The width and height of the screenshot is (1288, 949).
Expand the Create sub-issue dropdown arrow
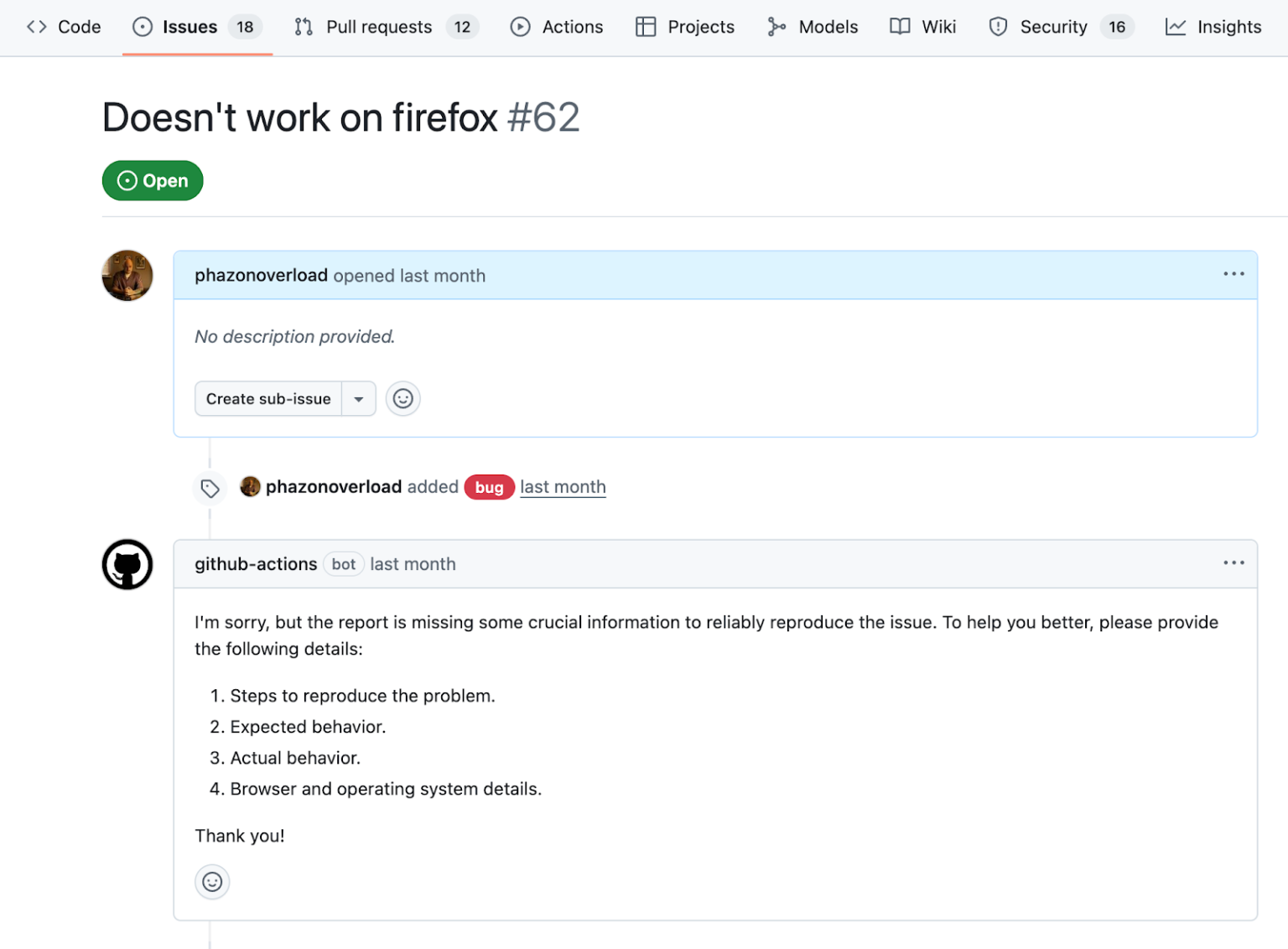359,398
